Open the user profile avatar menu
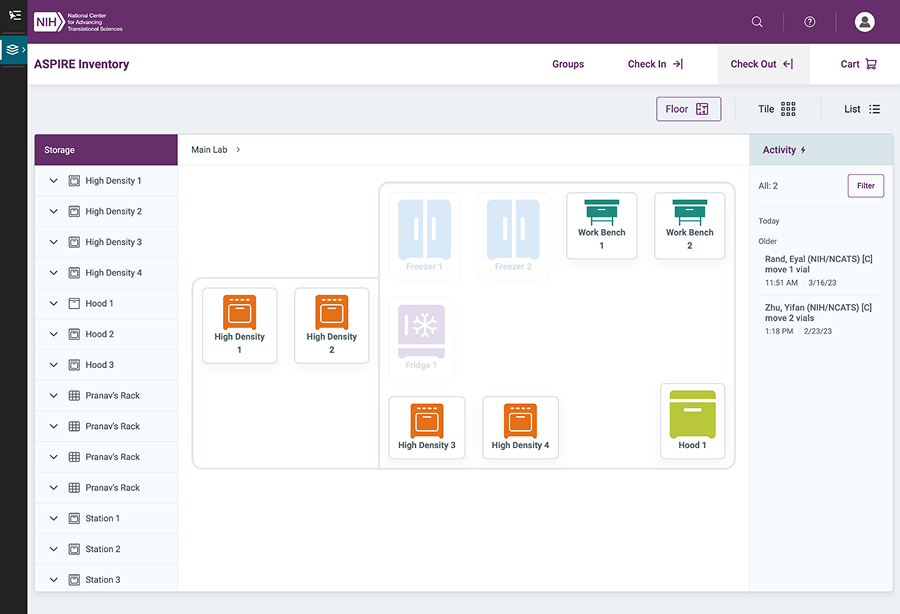900x614 pixels. [x=865, y=22]
